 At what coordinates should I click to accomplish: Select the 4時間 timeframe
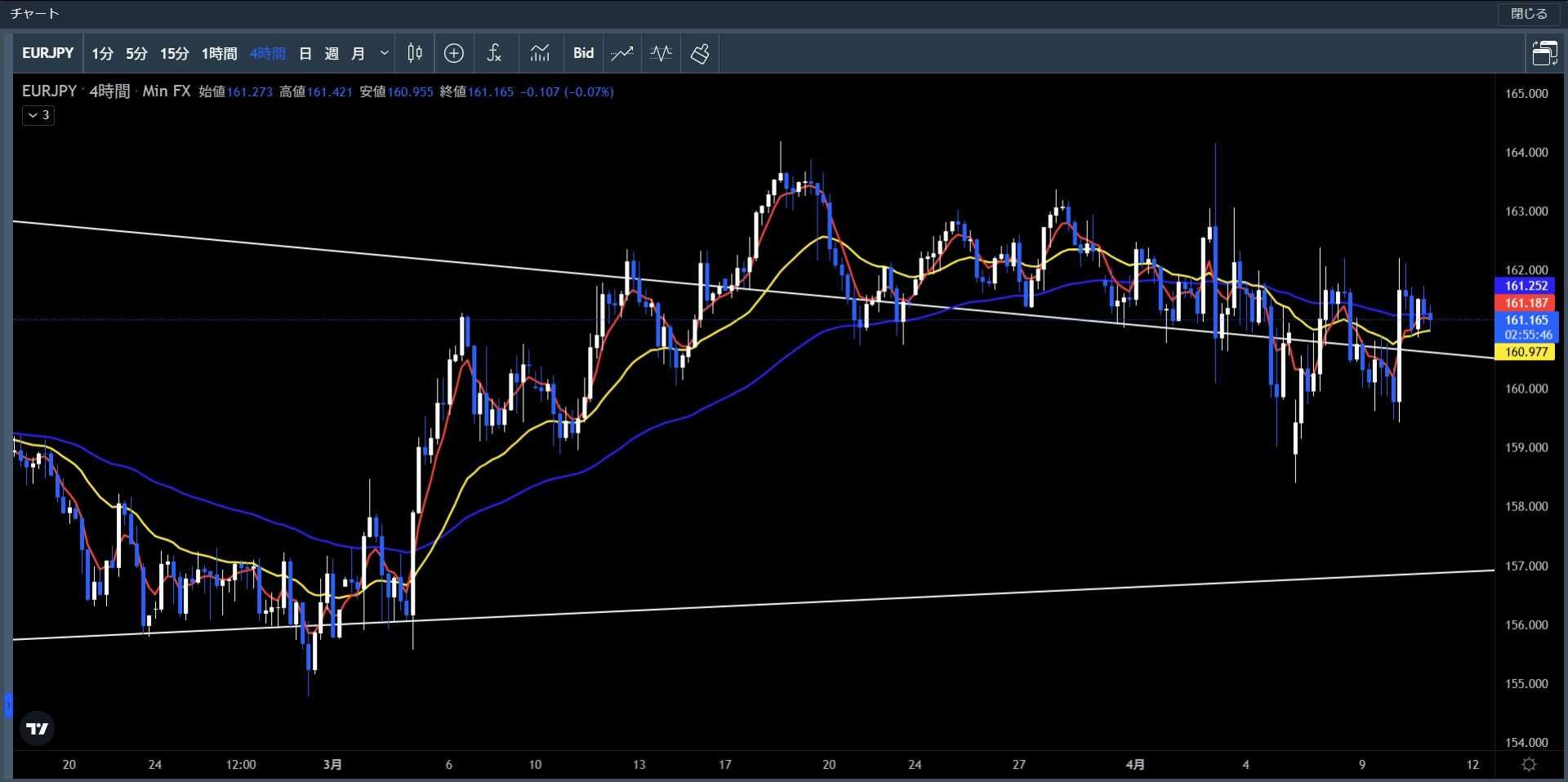[267, 54]
